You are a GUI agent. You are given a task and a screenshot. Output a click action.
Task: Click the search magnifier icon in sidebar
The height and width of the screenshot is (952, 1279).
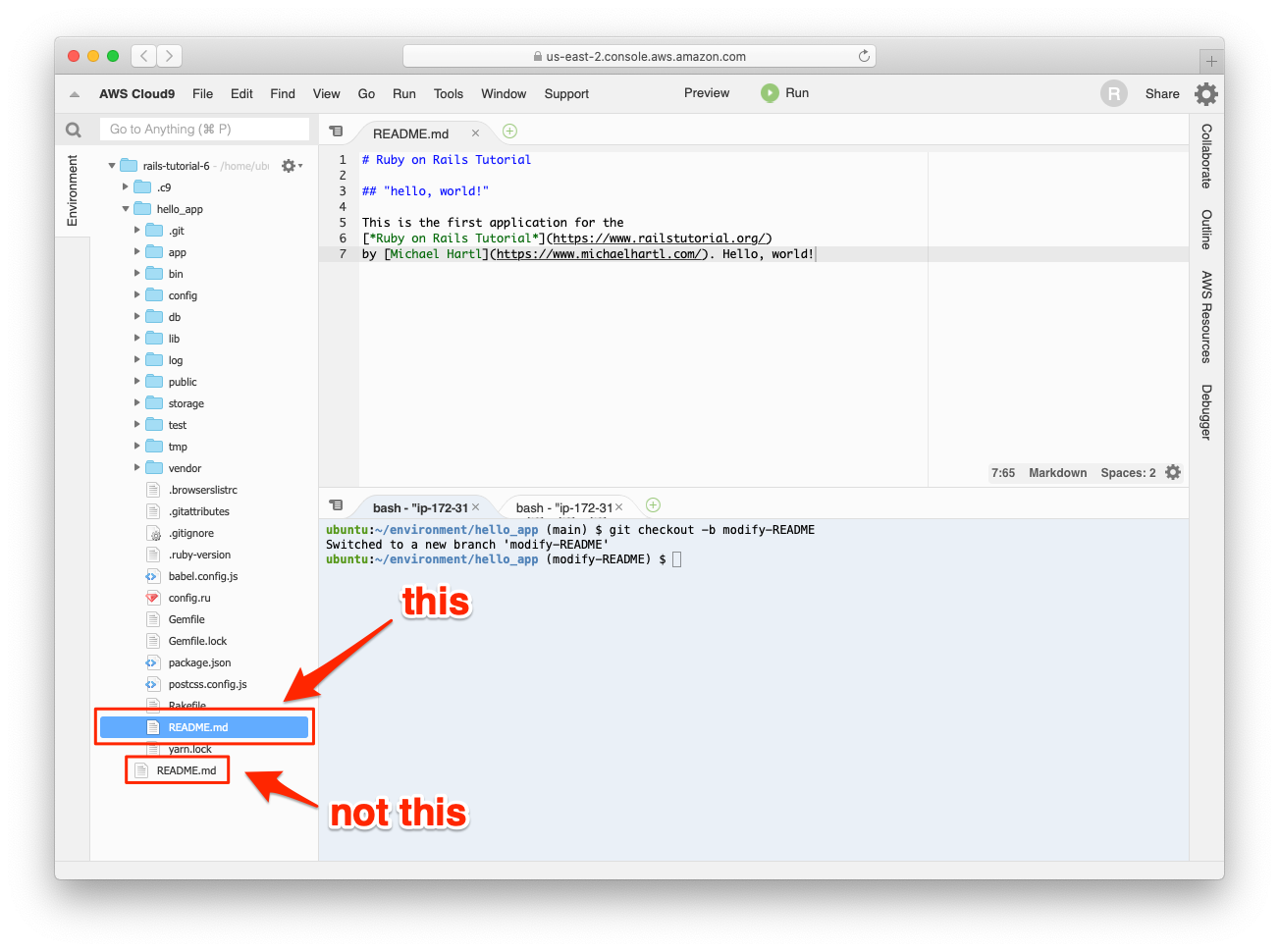click(74, 130)
